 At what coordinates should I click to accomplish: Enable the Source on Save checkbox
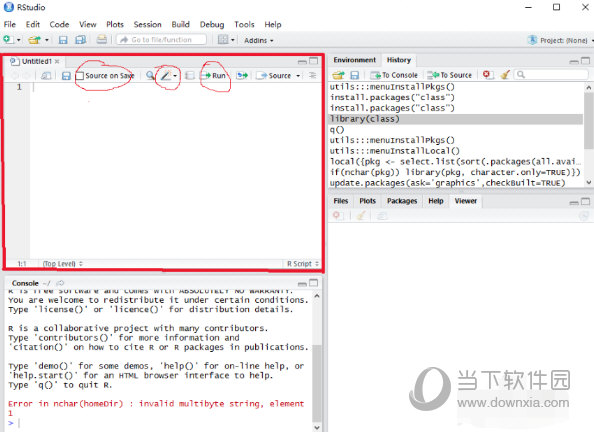click(80, 76)
